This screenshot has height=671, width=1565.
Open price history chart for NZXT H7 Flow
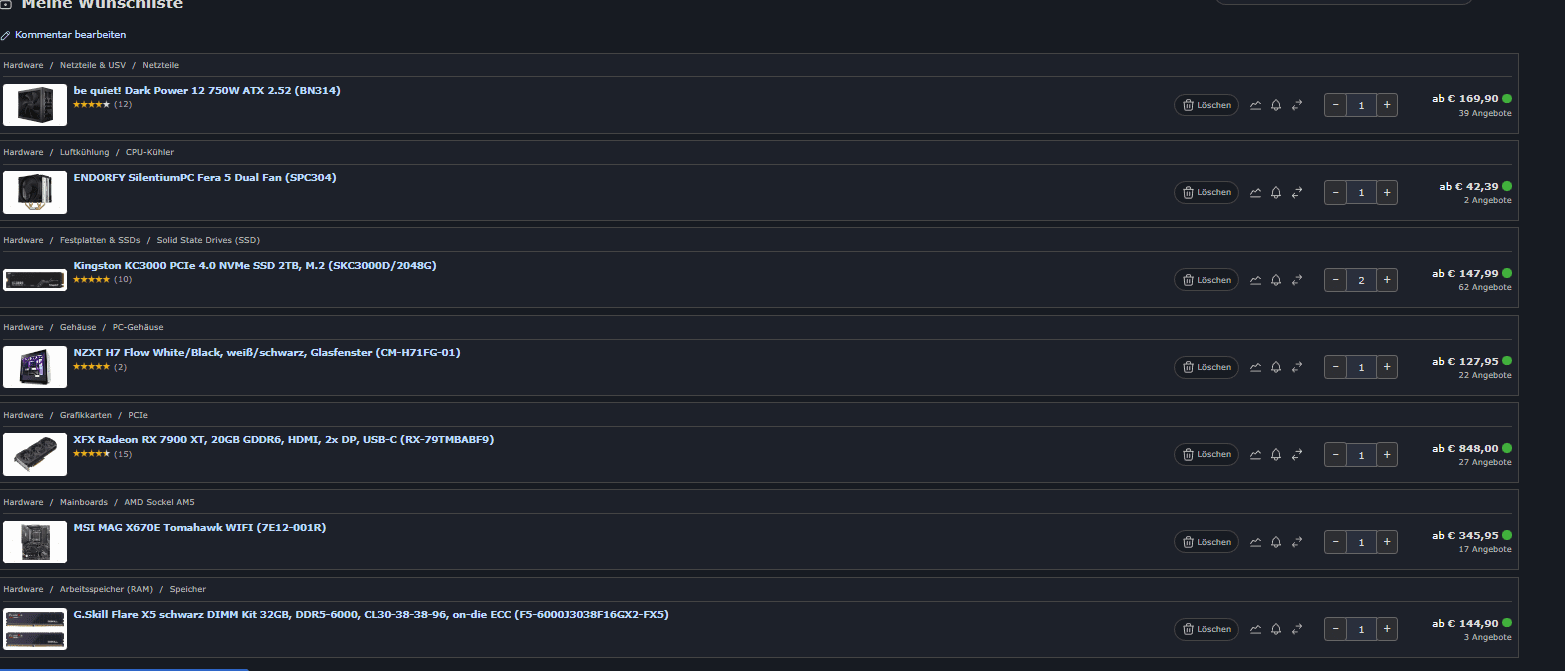click(1255, 367)
